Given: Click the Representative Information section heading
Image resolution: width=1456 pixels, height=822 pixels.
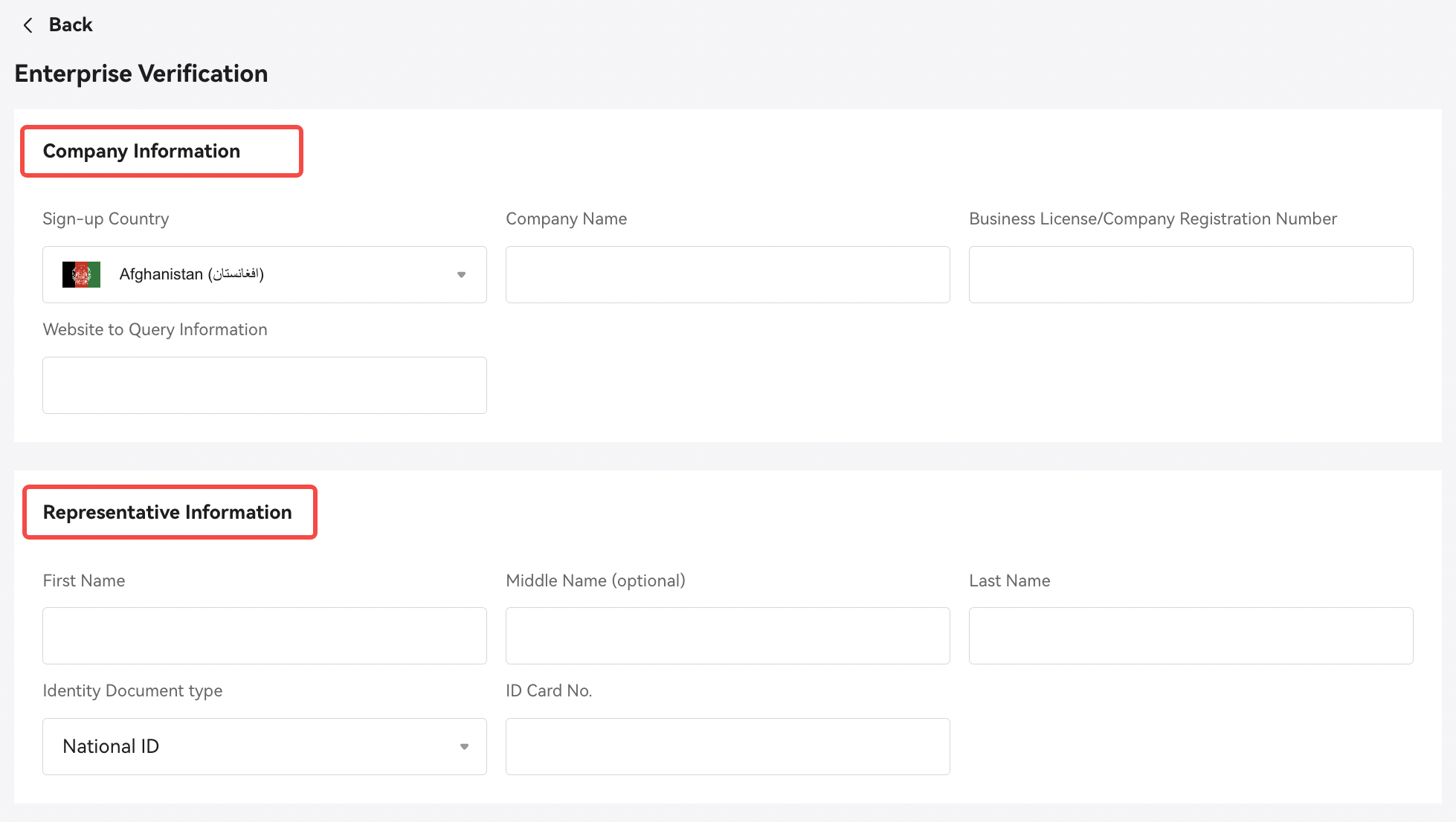Looking at the screenshot, I should [167, 512].
